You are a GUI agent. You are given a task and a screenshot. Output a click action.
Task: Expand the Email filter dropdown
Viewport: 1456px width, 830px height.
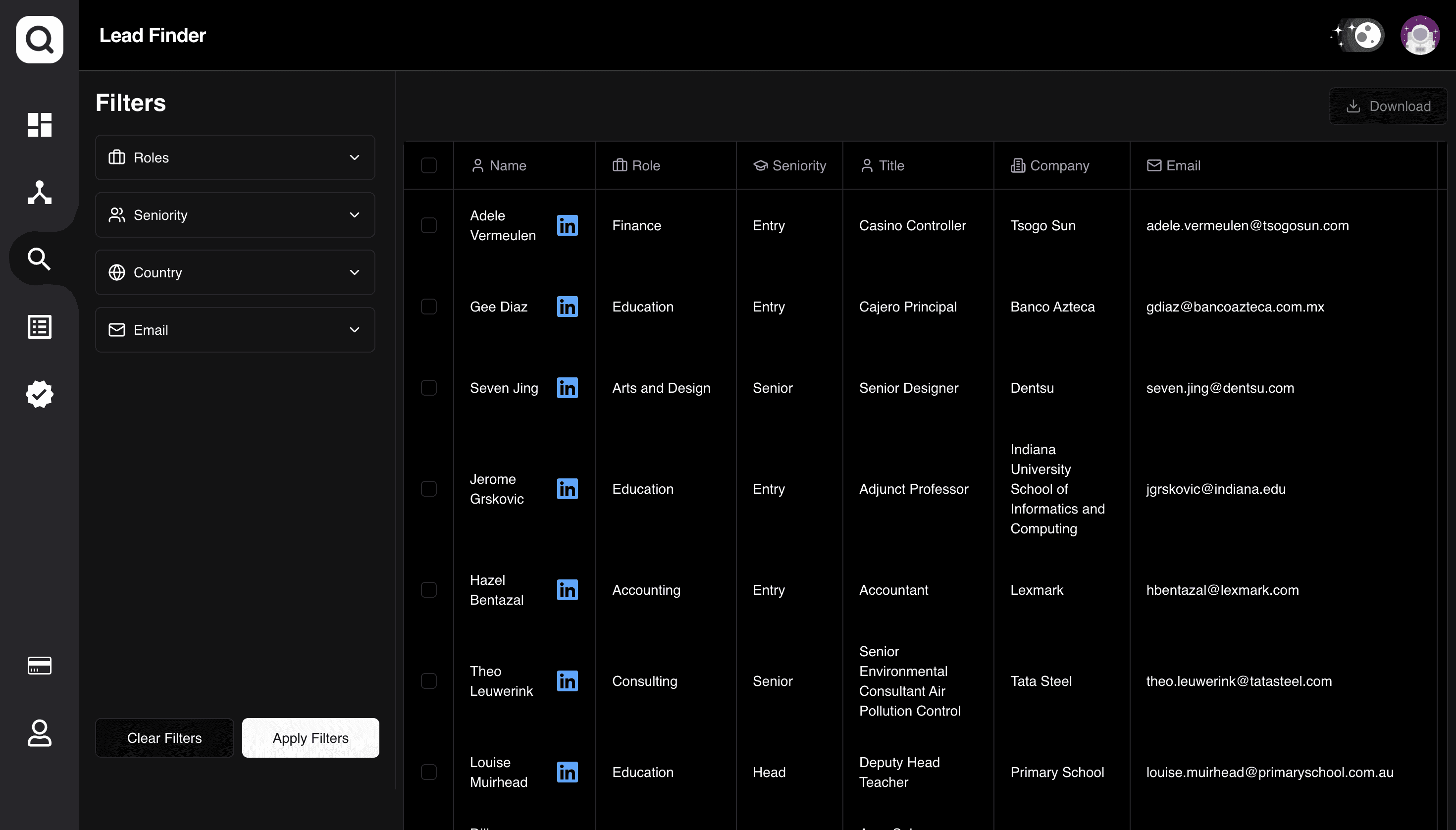[235, 330]
